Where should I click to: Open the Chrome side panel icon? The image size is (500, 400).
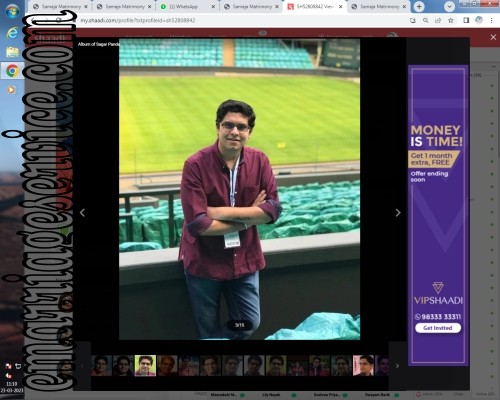[x=466, y=20]
